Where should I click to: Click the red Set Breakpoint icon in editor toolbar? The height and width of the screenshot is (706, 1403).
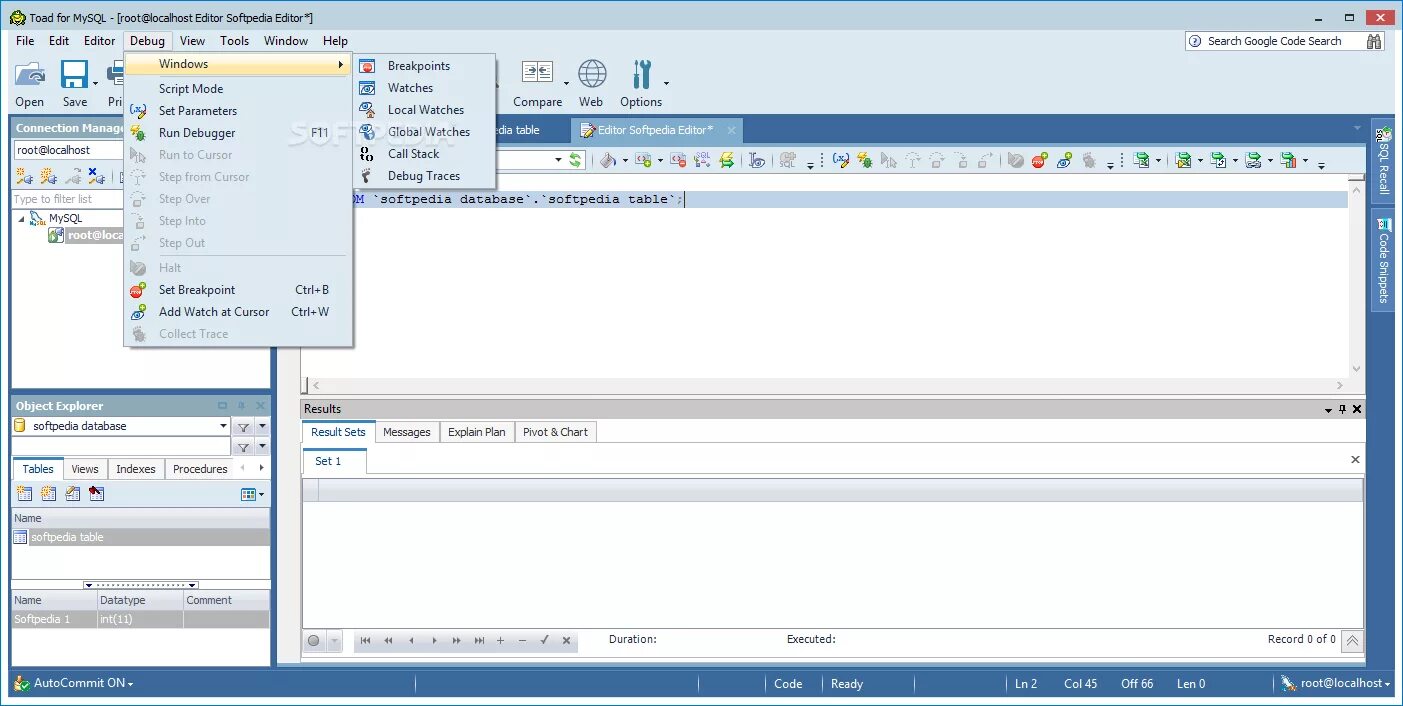click(1039, 160)
